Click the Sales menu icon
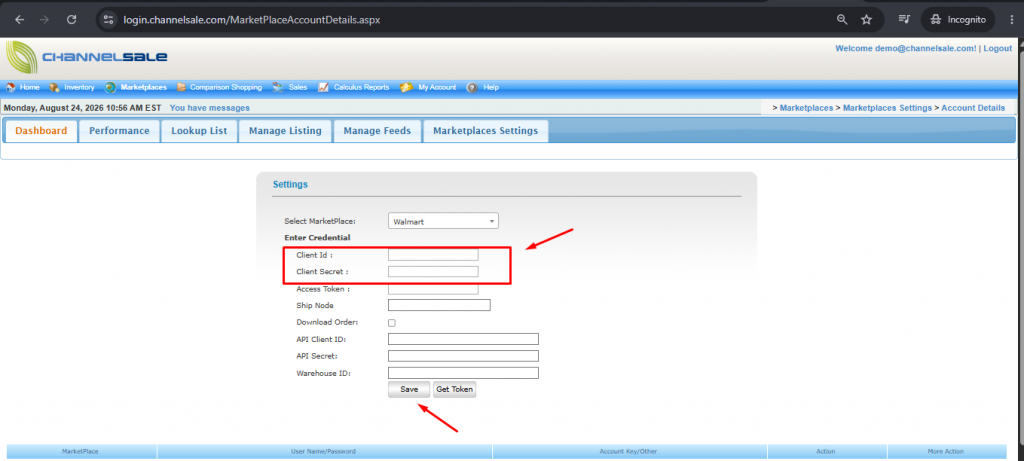 coord(278,87)
